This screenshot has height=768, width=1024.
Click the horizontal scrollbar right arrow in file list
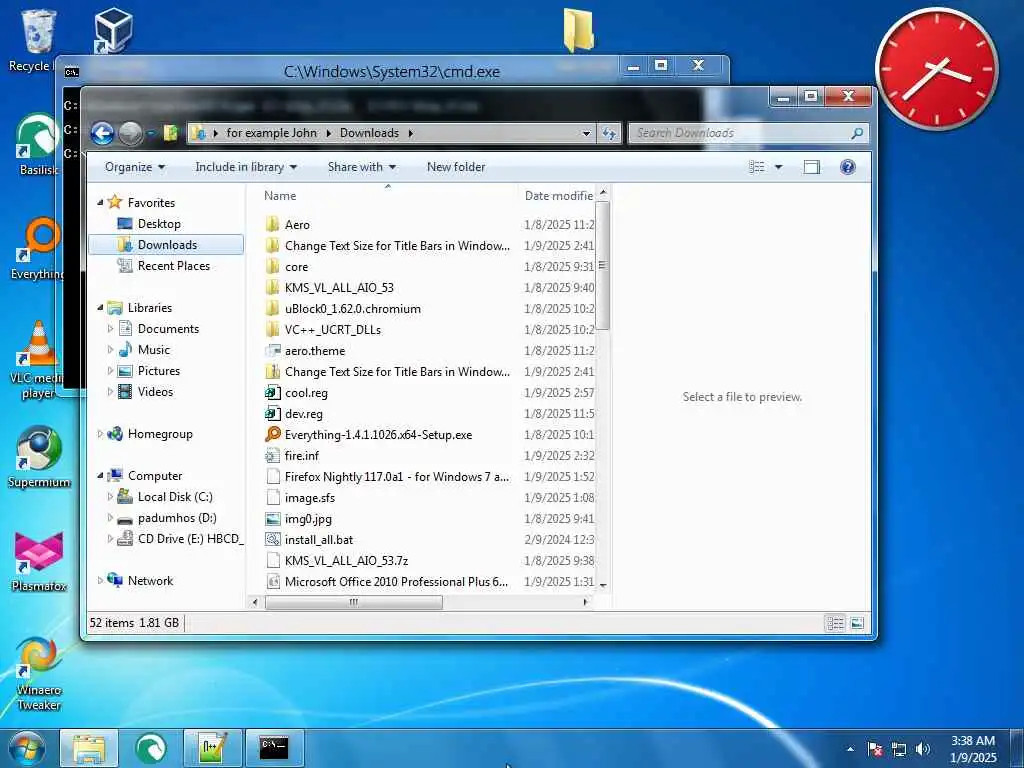(x=585, y=602)
